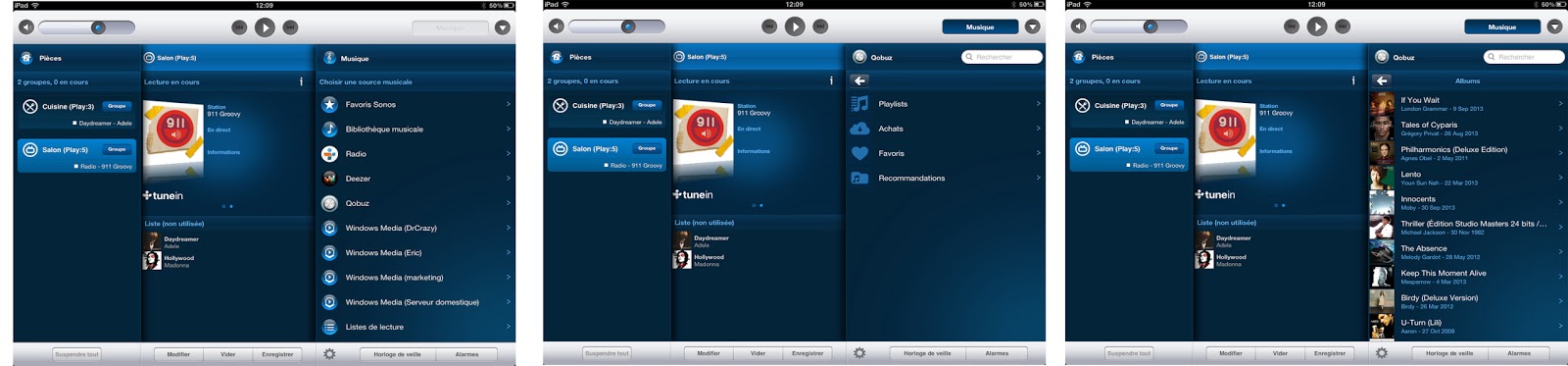Click Enregistrer button in Qobuz Albums screen
The height and width of the screenshot is (366, 1568).
(x=1330, y=353)
